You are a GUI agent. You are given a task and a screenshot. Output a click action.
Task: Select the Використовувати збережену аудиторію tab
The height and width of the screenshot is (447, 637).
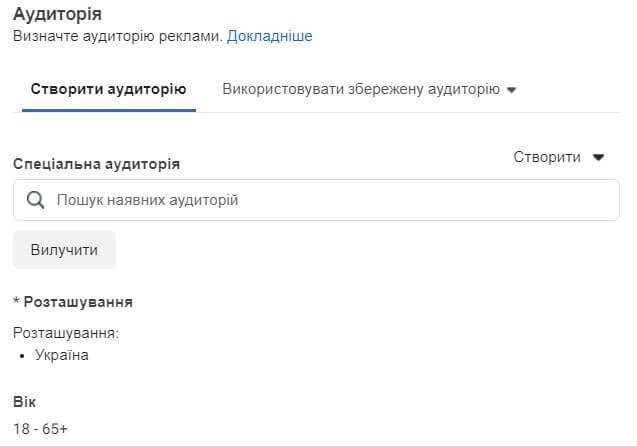[361, 89]
